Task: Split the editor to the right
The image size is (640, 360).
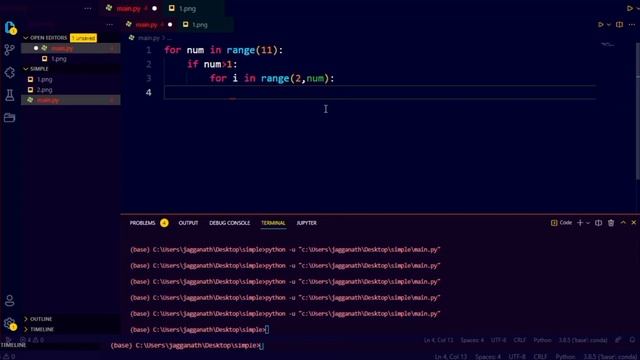Action: (x=619, y=24)
